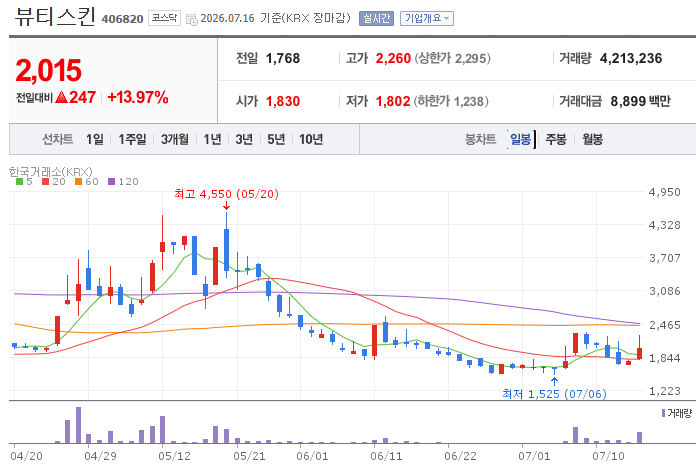696x473 pixels.
Task: Click the 한국거래소(KRX) chart label
Action: (51, 171)
